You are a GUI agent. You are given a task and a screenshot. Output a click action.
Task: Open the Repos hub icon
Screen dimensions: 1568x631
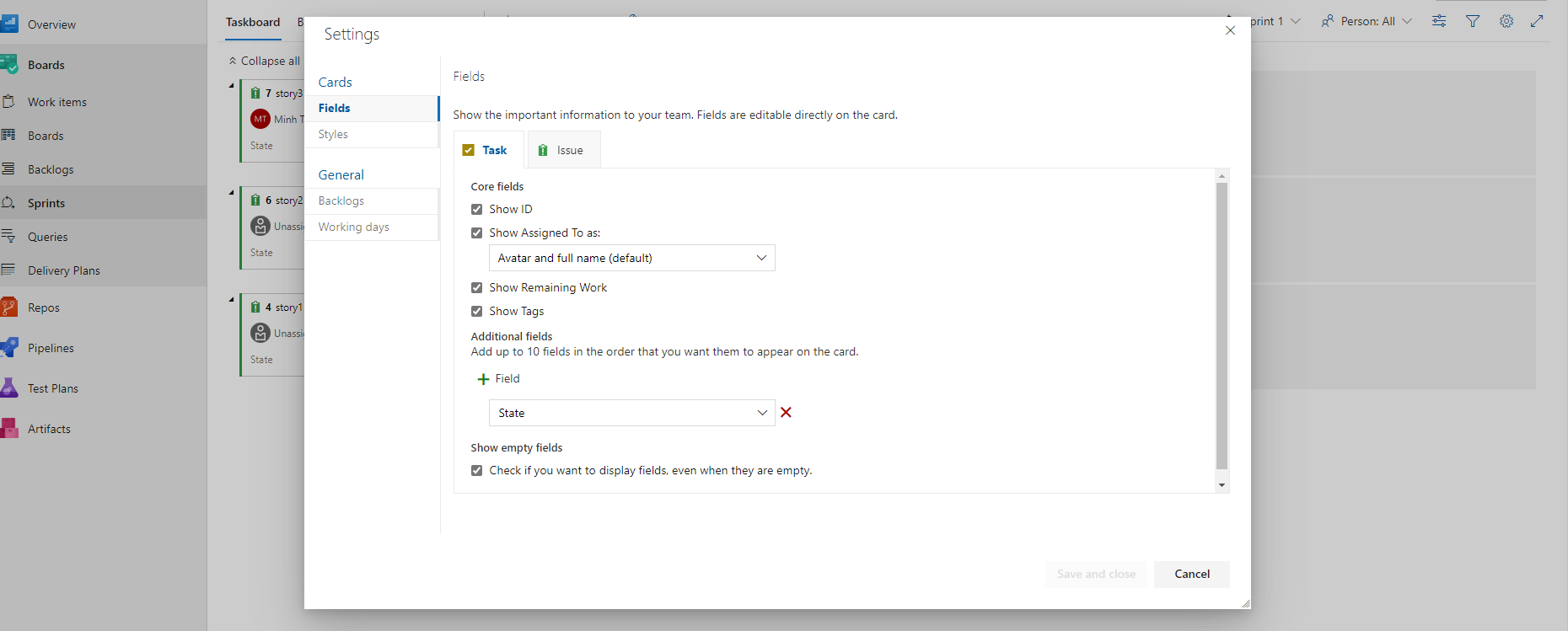coord(9,307)
